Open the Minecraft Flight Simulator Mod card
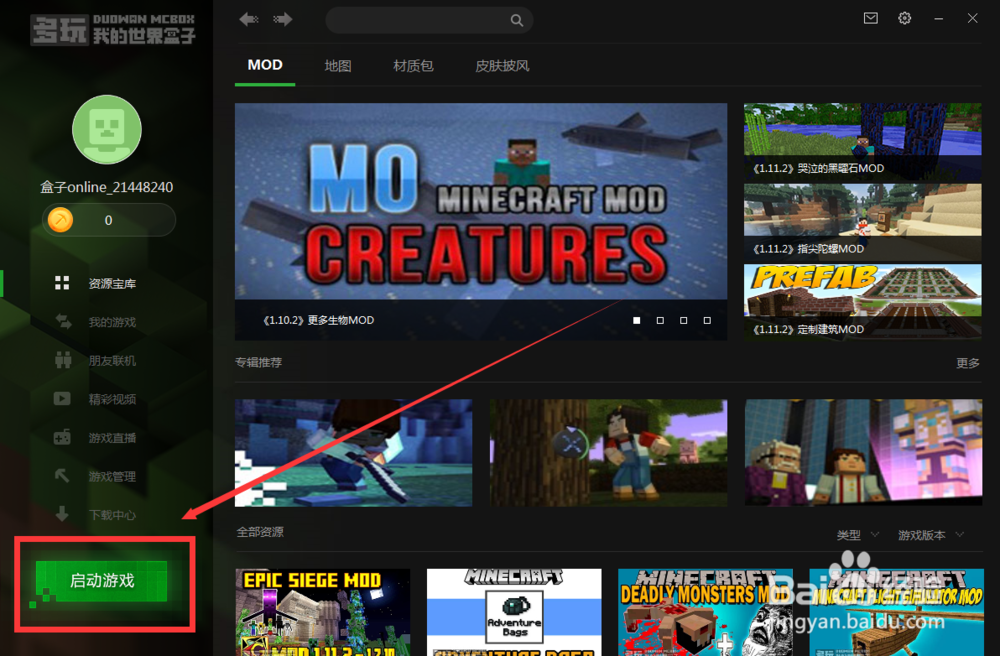The height and width of the screenshot is (656, 1000). (897, 612)
